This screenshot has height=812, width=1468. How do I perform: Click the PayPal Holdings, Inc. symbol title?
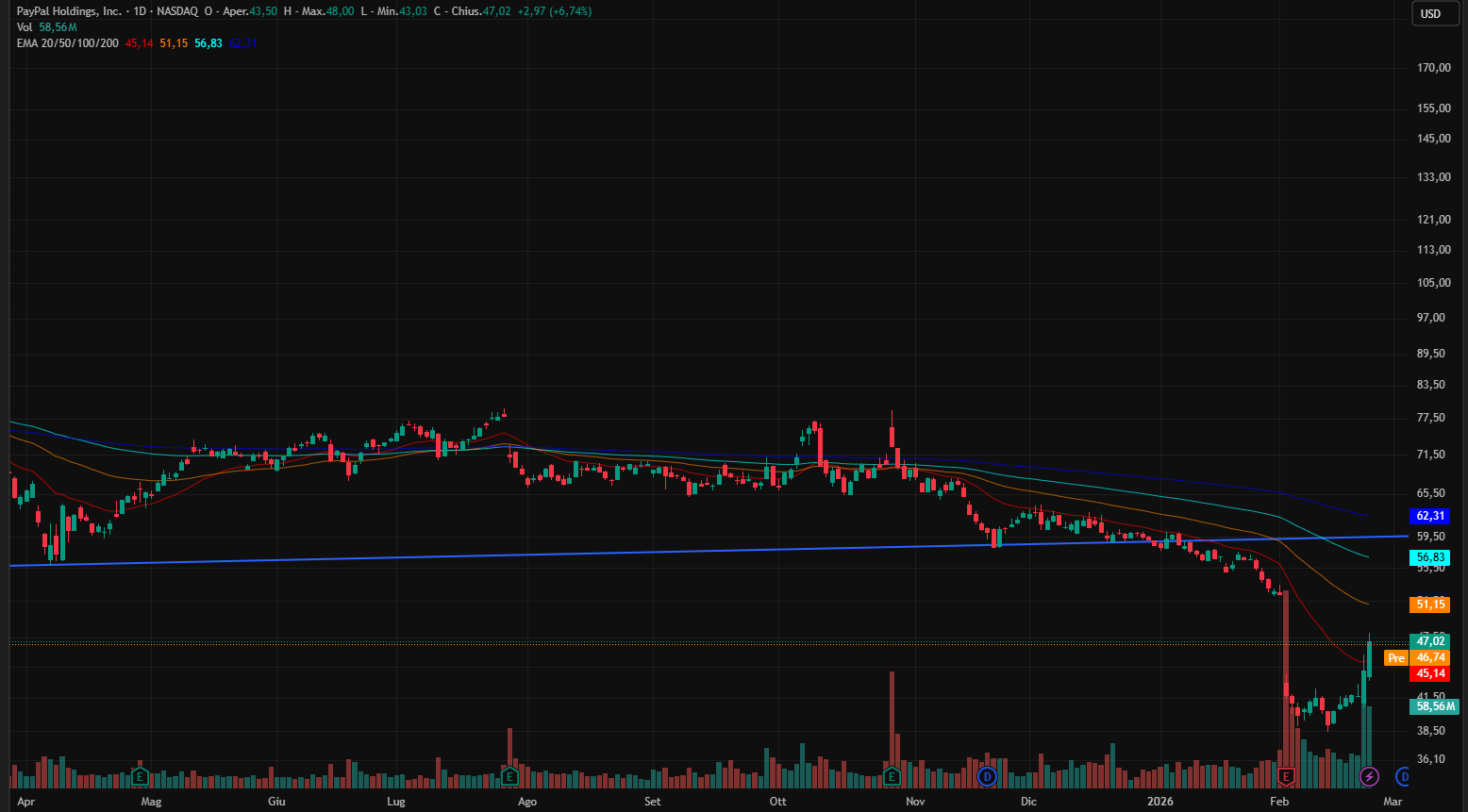click(69, 11)
